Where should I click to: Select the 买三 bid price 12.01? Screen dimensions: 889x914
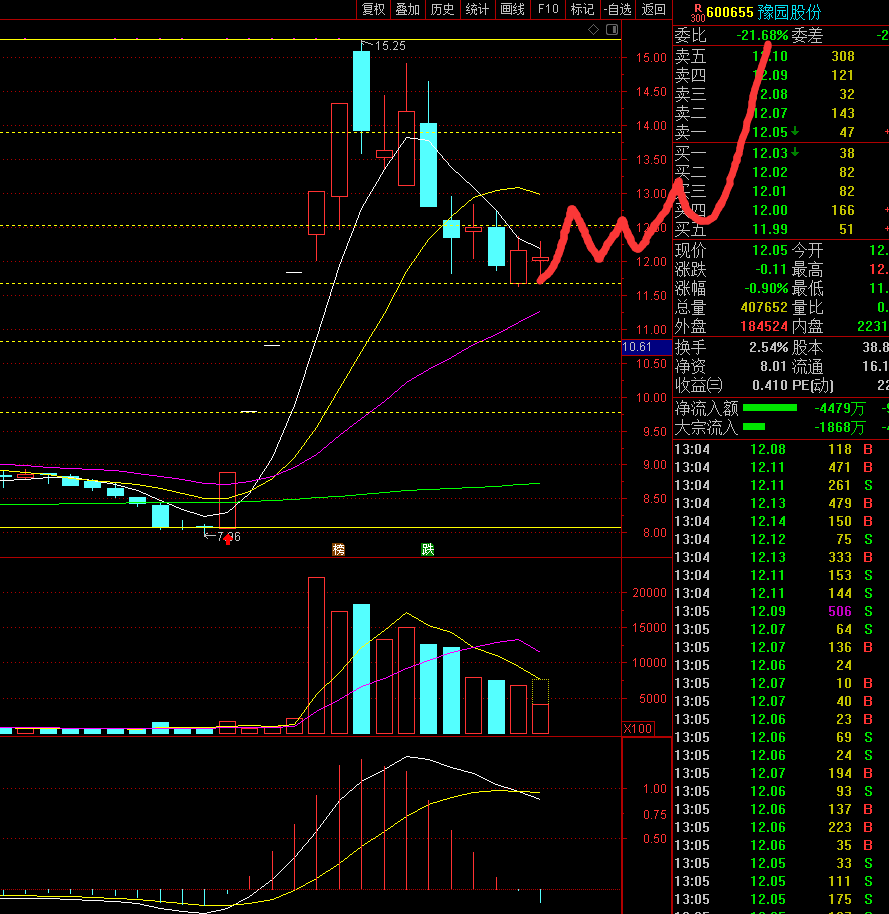click(769, 191)
